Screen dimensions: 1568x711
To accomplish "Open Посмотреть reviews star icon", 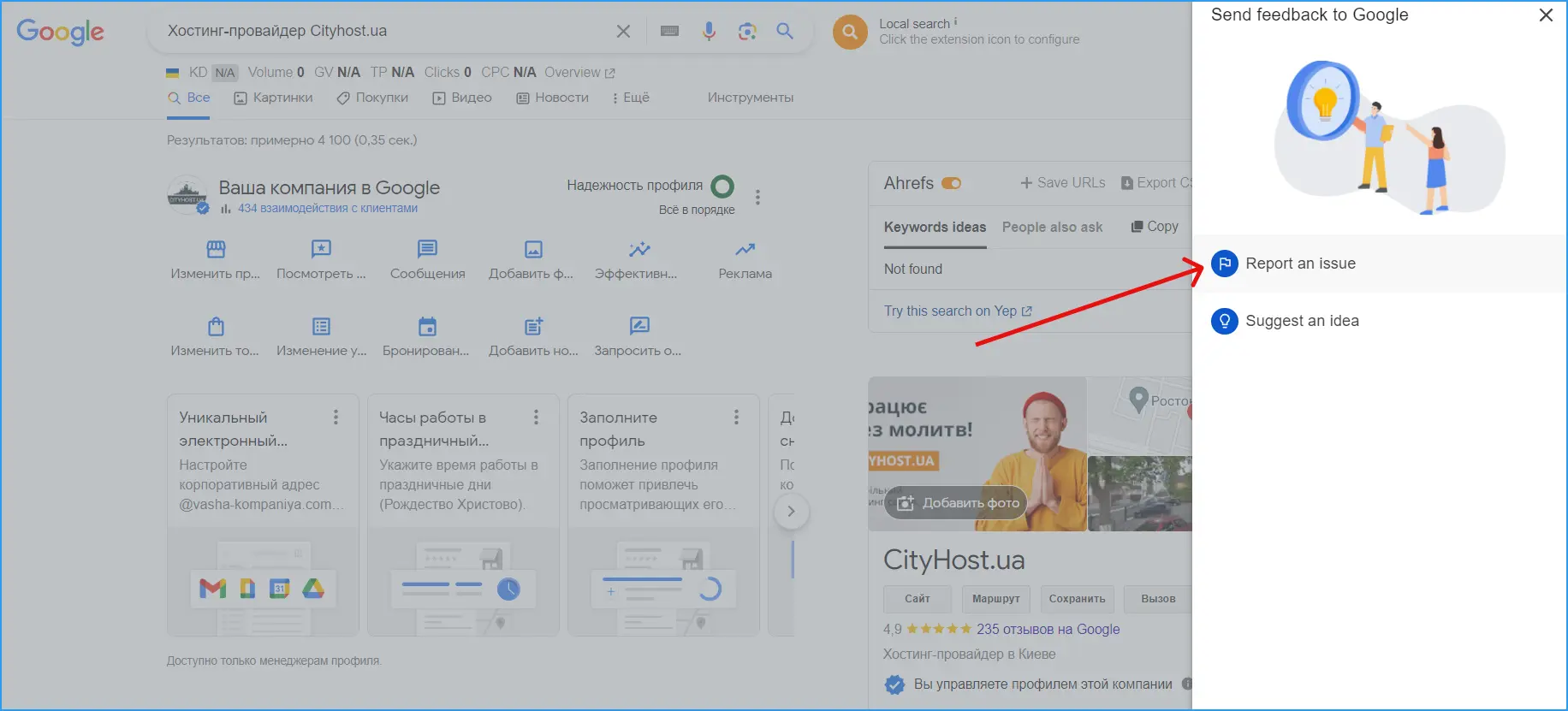I will (x=321, y=249).
